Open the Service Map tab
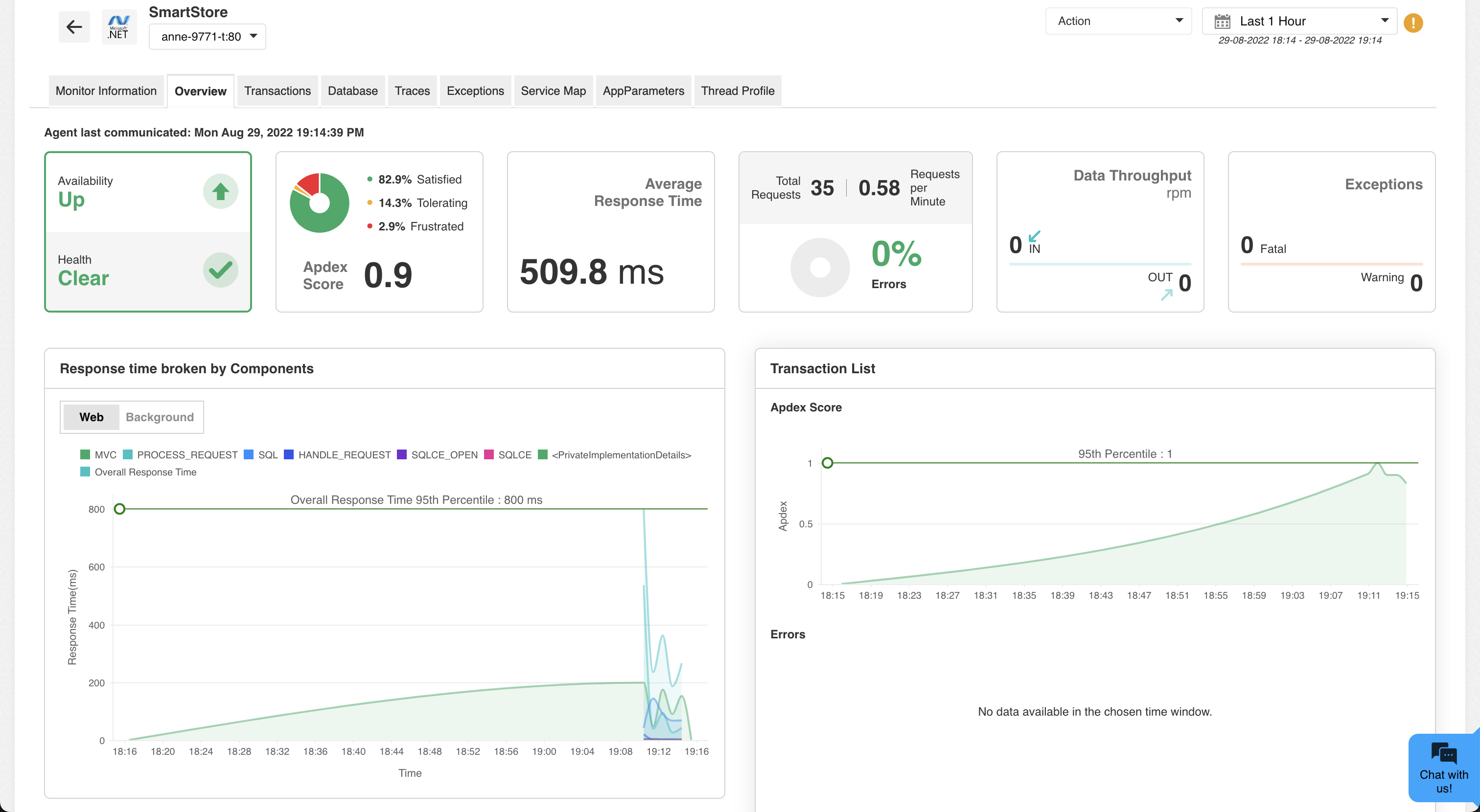This screenshot has height=812, width=1480. 553,90
